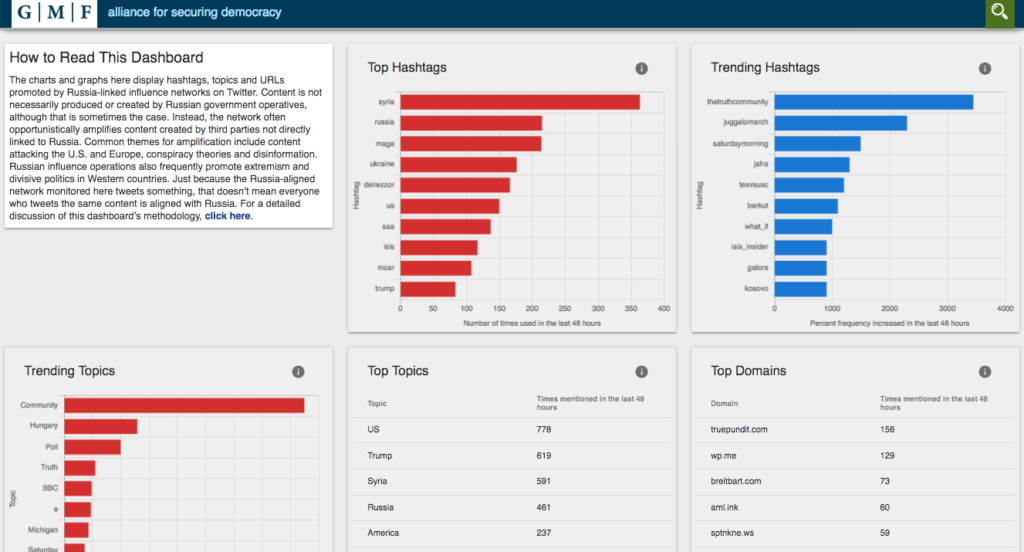Open the Trending Hashtags info icon
The image size is (1024, 552).
(x=985, y=69)
